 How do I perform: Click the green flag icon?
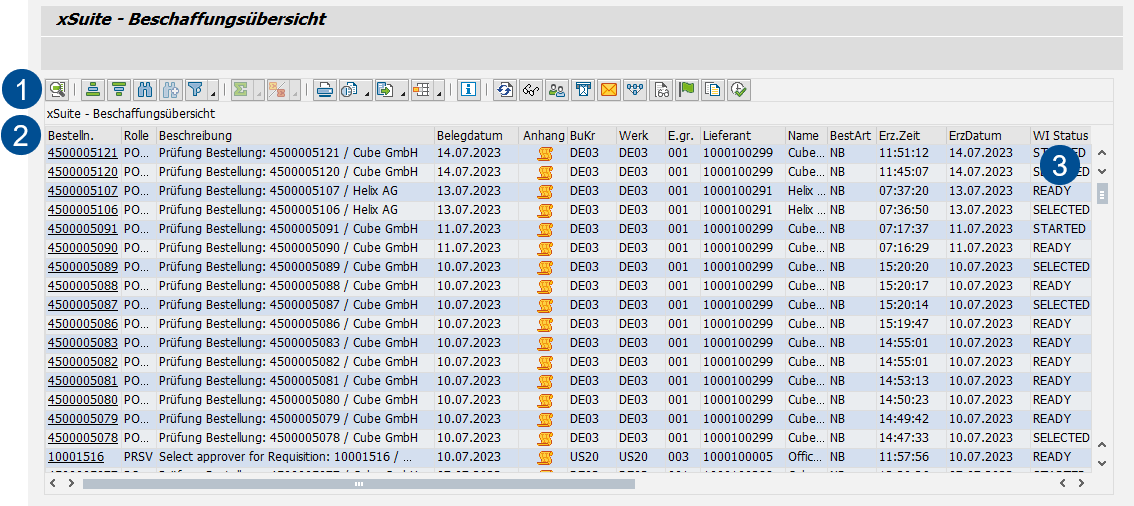tap(687, 90)
